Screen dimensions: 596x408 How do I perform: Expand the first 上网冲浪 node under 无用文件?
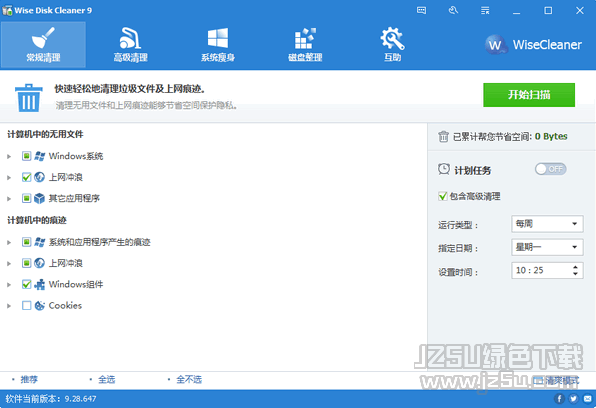tap(9, 178)
